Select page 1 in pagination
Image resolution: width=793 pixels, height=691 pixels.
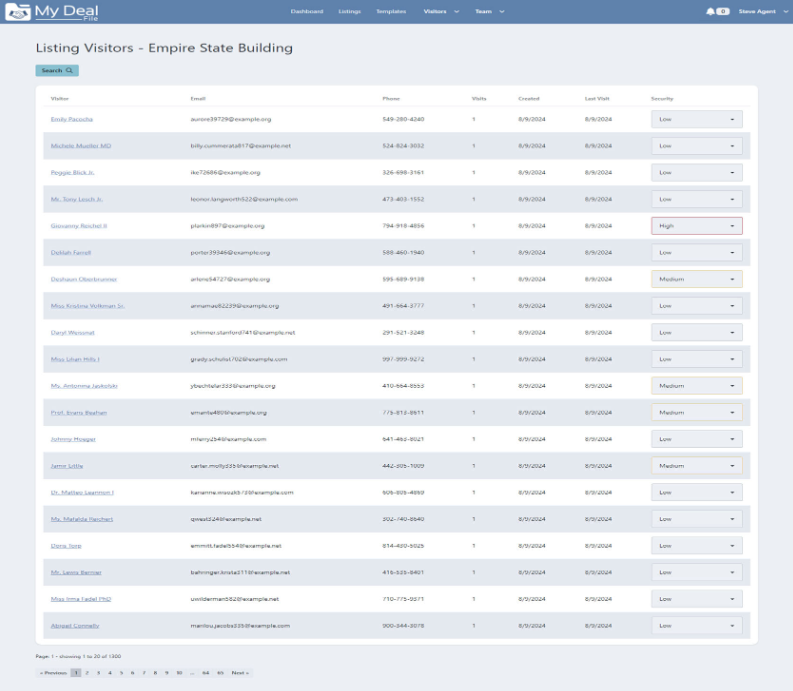(76, 673)
